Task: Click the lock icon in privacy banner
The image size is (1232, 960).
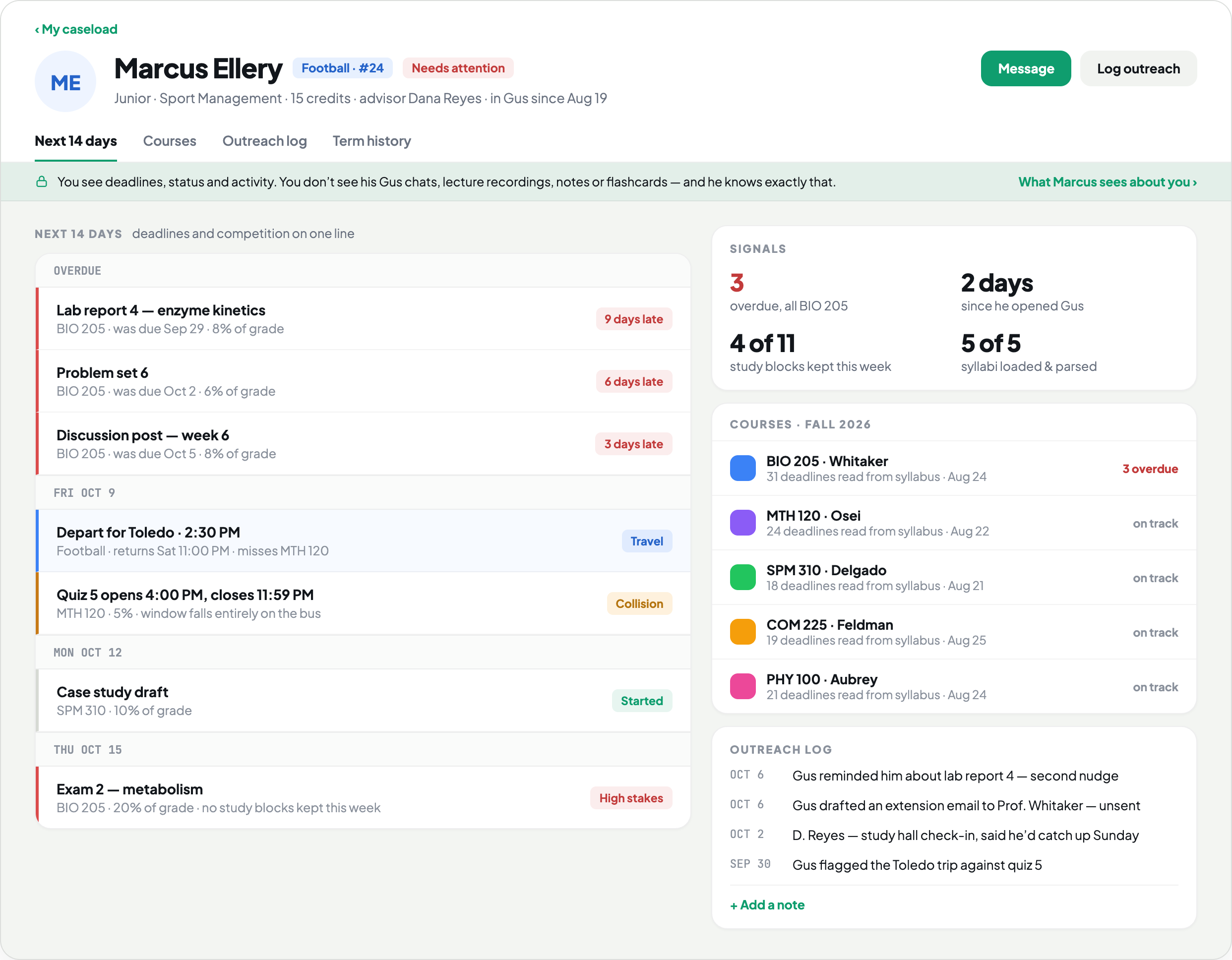Action: pyautogui.click(x=42, y=181)
